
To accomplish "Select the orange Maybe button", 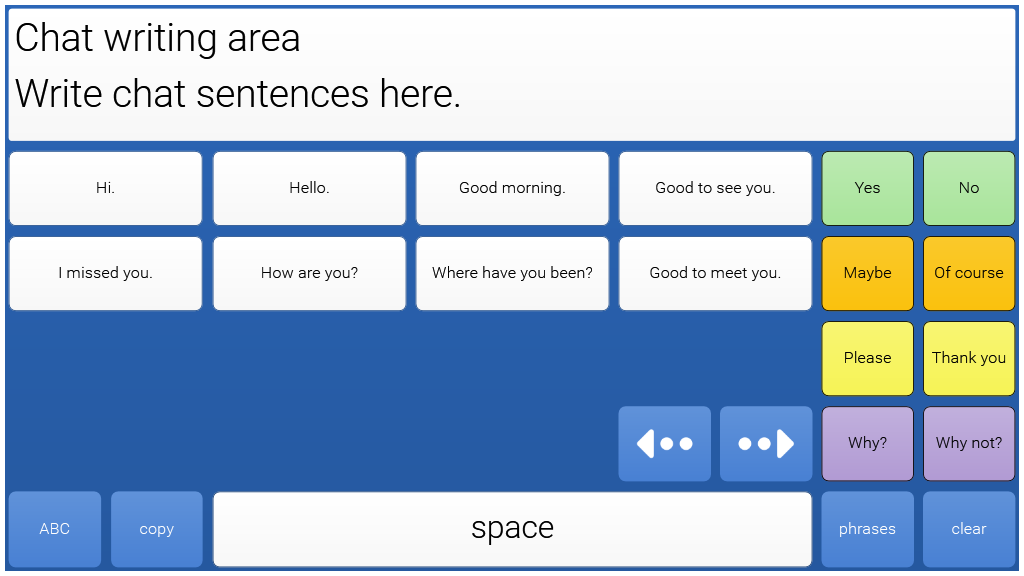I will pos(867,273).
